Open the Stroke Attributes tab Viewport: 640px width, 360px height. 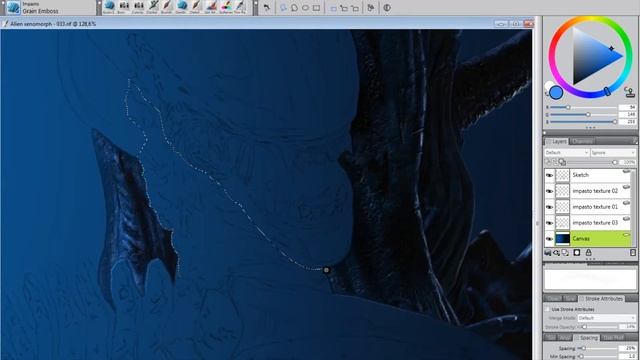point(601,299)
